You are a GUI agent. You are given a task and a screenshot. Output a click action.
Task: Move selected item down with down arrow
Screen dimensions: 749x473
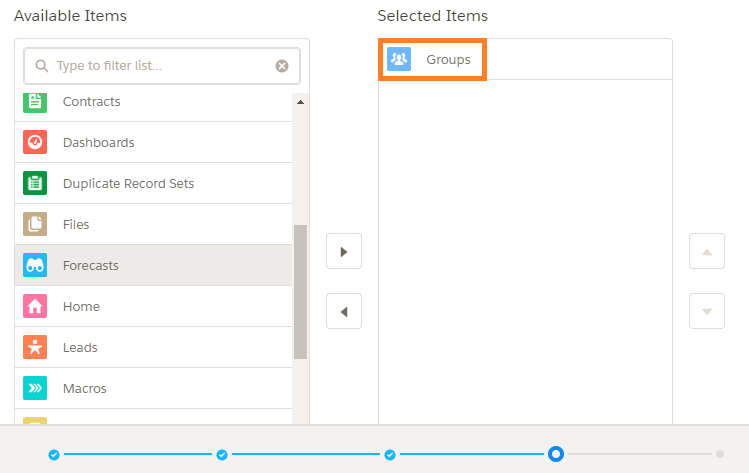[707, 312]
